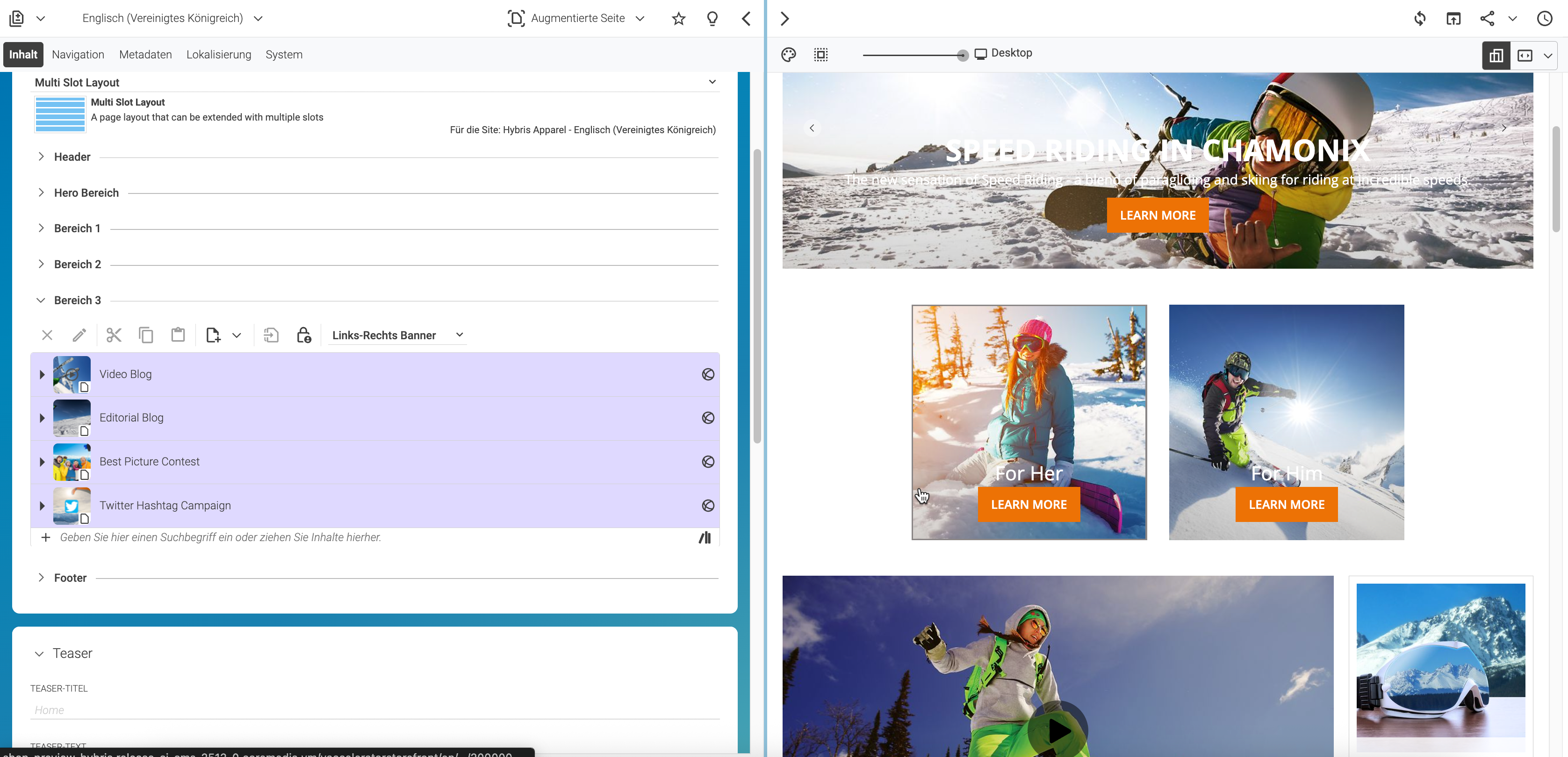Click the import content icon in list toolbar
Image resolution: width=1568 pixels, height=757 pixels.
pos(271,335)
